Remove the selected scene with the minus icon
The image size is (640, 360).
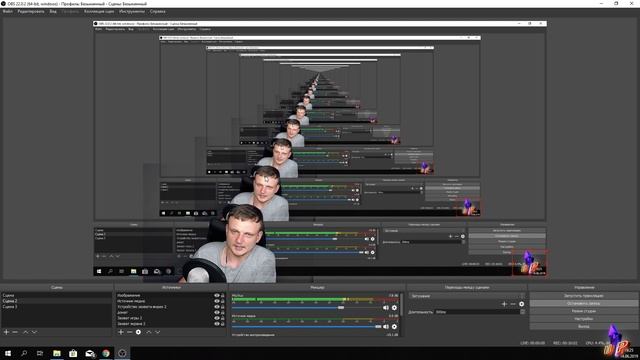[x=15, y=332]
